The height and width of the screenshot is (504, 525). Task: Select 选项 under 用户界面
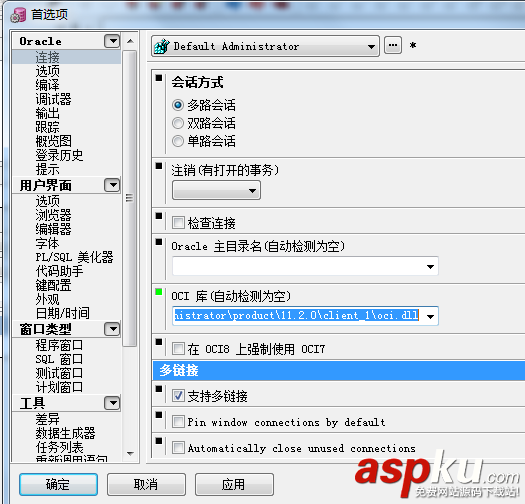[x=48, y=201]
